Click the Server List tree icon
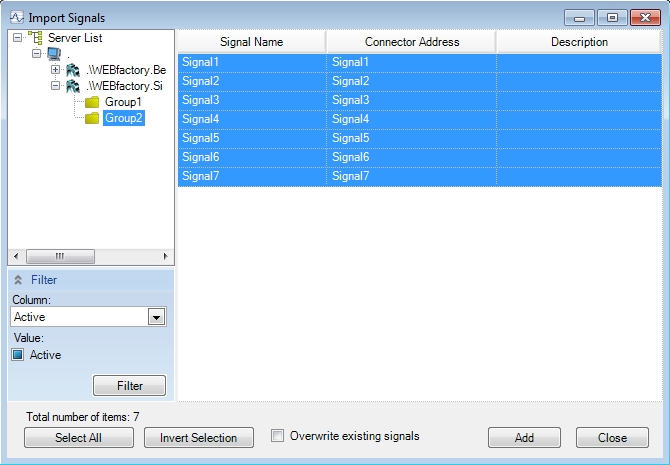670x465 pixels. pos(35,38)
